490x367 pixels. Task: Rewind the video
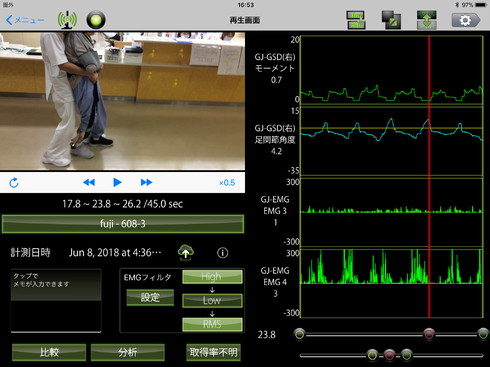pyautogui.click(x=89, y=182)
